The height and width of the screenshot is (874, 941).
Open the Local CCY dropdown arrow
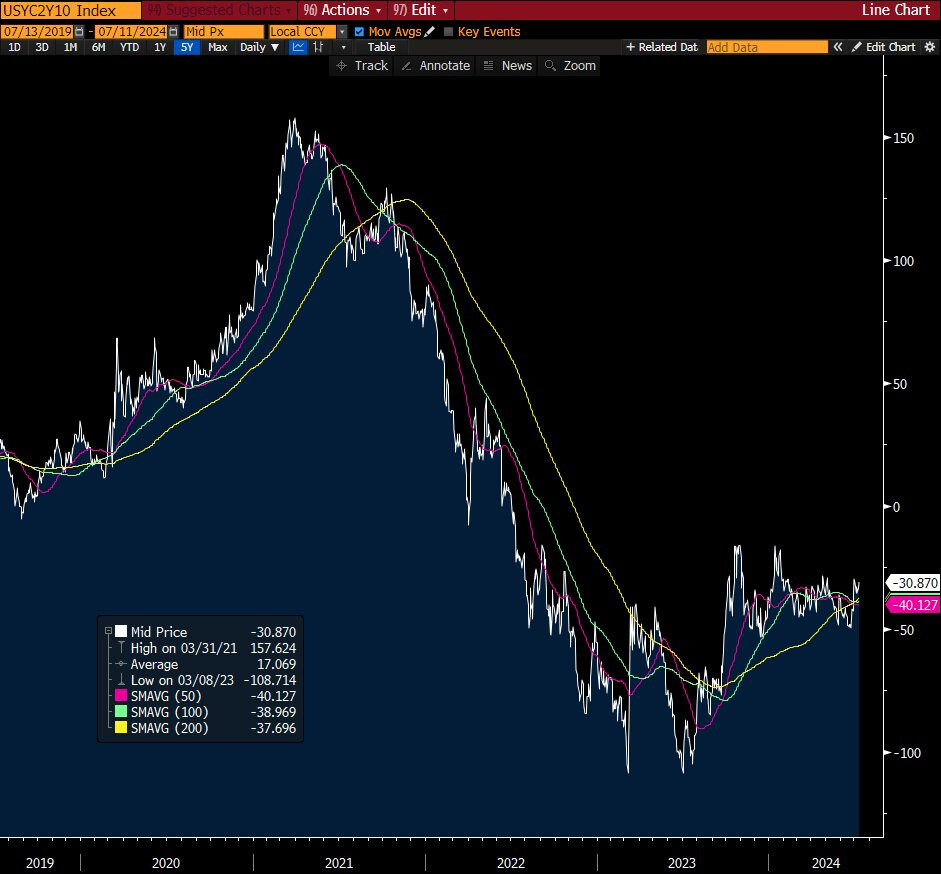coord(342,31)
